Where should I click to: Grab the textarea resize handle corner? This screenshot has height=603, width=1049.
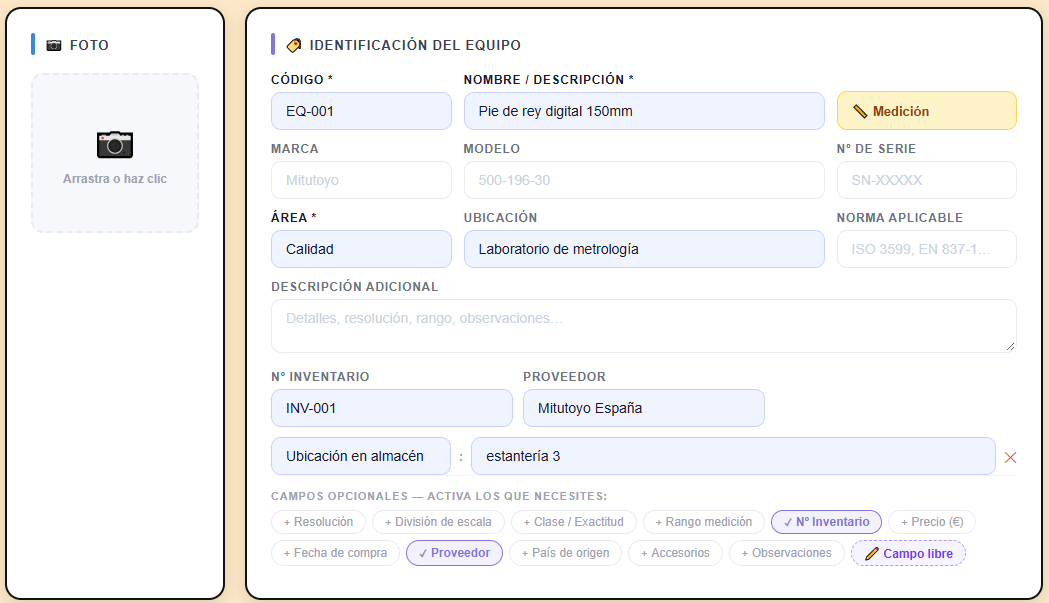coord(1010,346)
